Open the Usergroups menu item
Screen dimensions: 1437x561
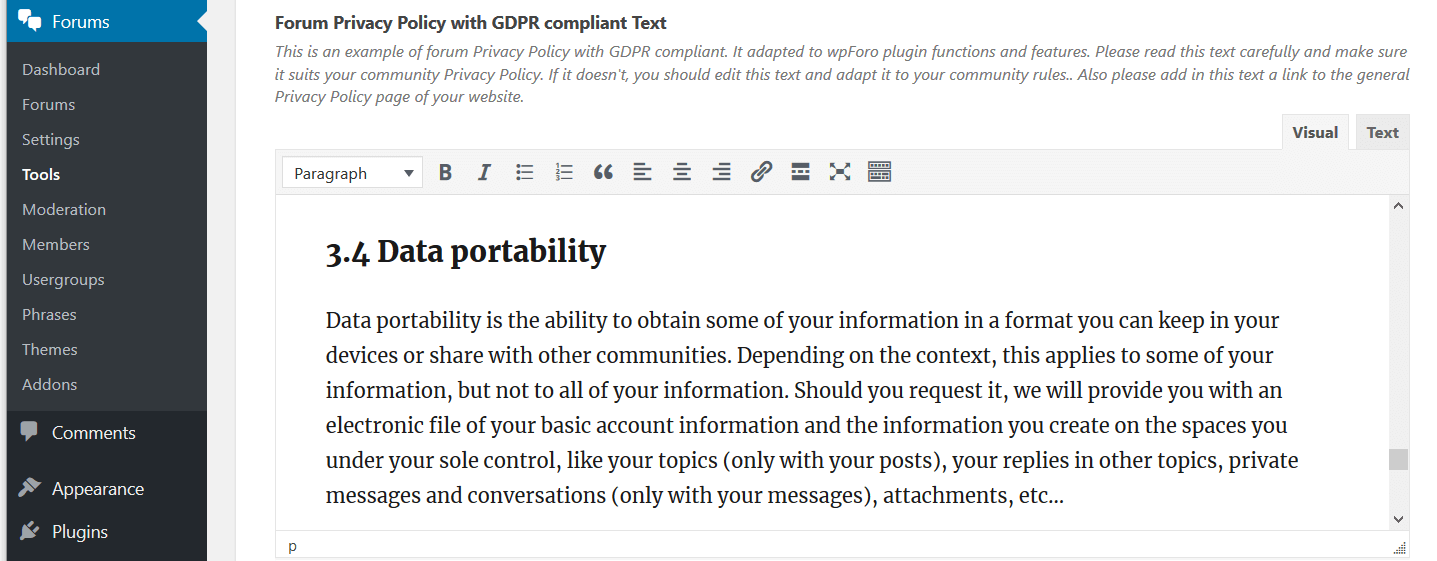point(63,279)
